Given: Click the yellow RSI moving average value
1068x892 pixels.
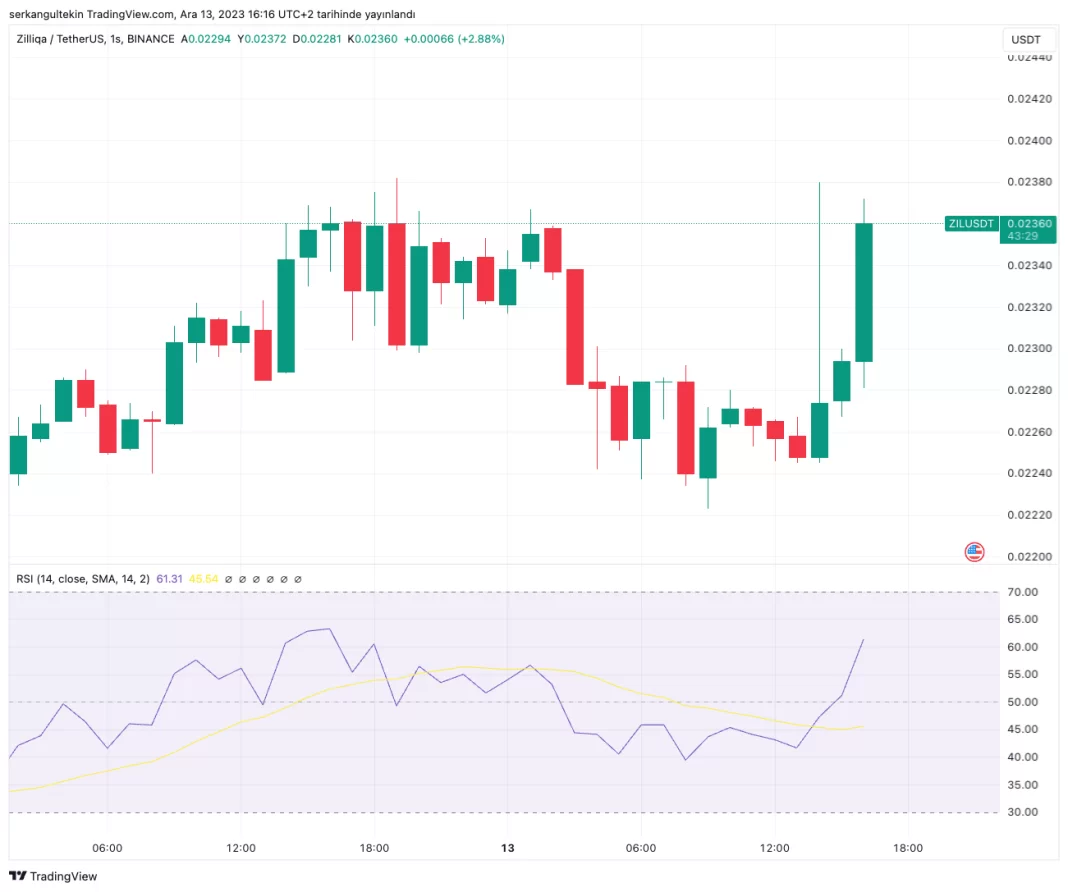Looking at the screenshot, I should 203,579.
